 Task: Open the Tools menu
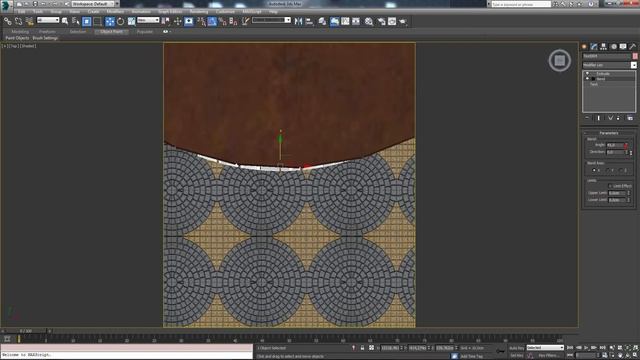pyautogui.click(x=38, y=11)
